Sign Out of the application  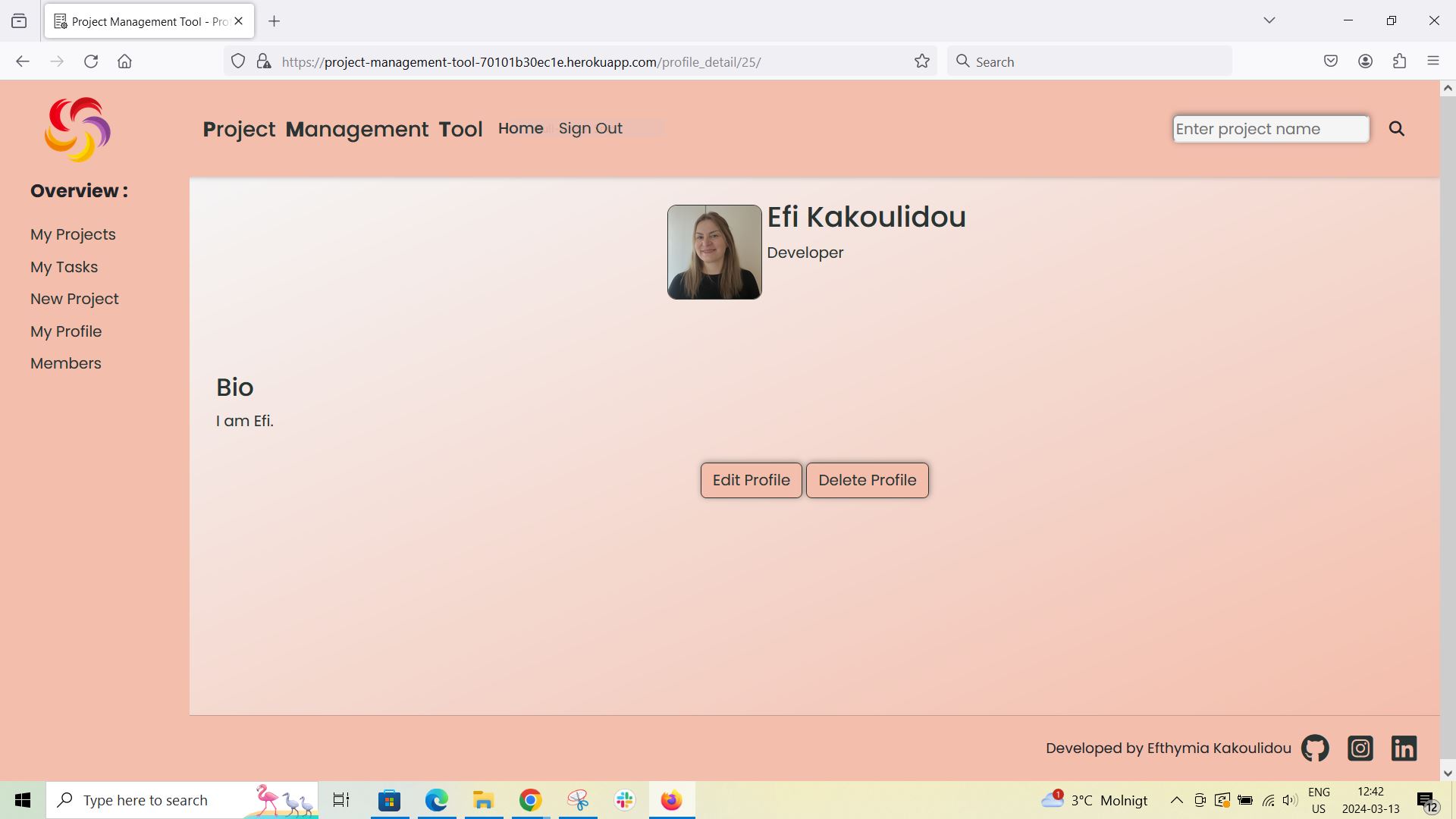pos(590,128)
